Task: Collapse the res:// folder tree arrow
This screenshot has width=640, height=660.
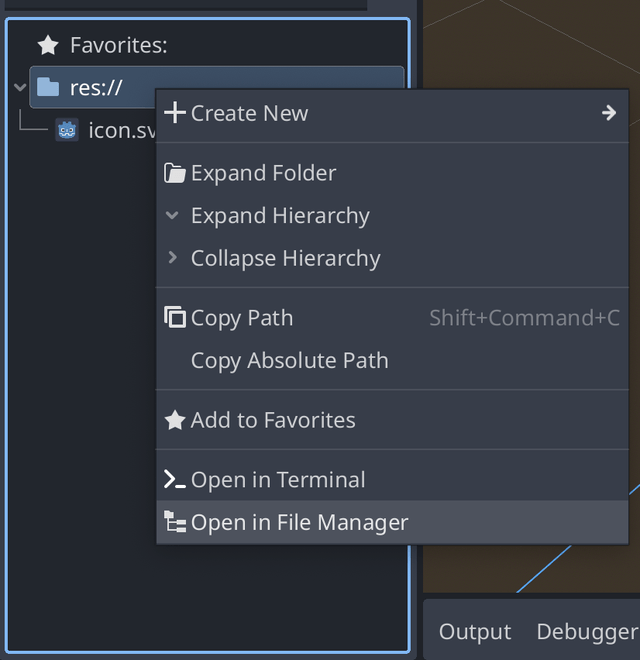Action: click(20, 88)
